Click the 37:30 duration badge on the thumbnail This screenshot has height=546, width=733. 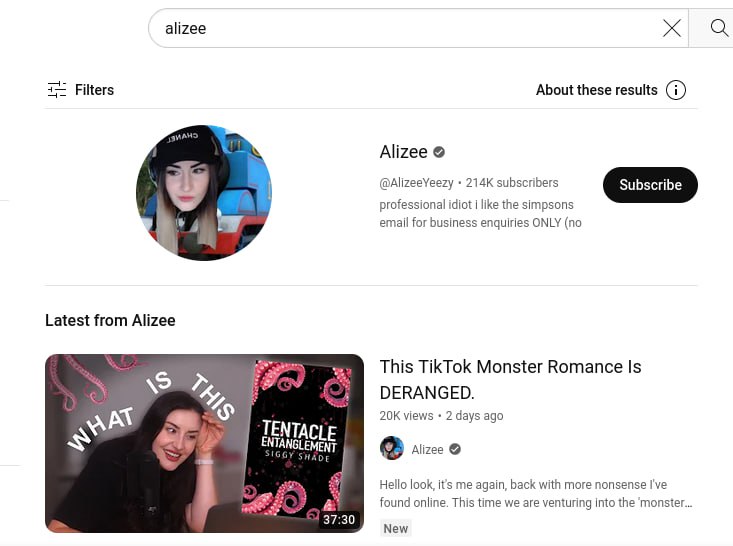point(339,519)
